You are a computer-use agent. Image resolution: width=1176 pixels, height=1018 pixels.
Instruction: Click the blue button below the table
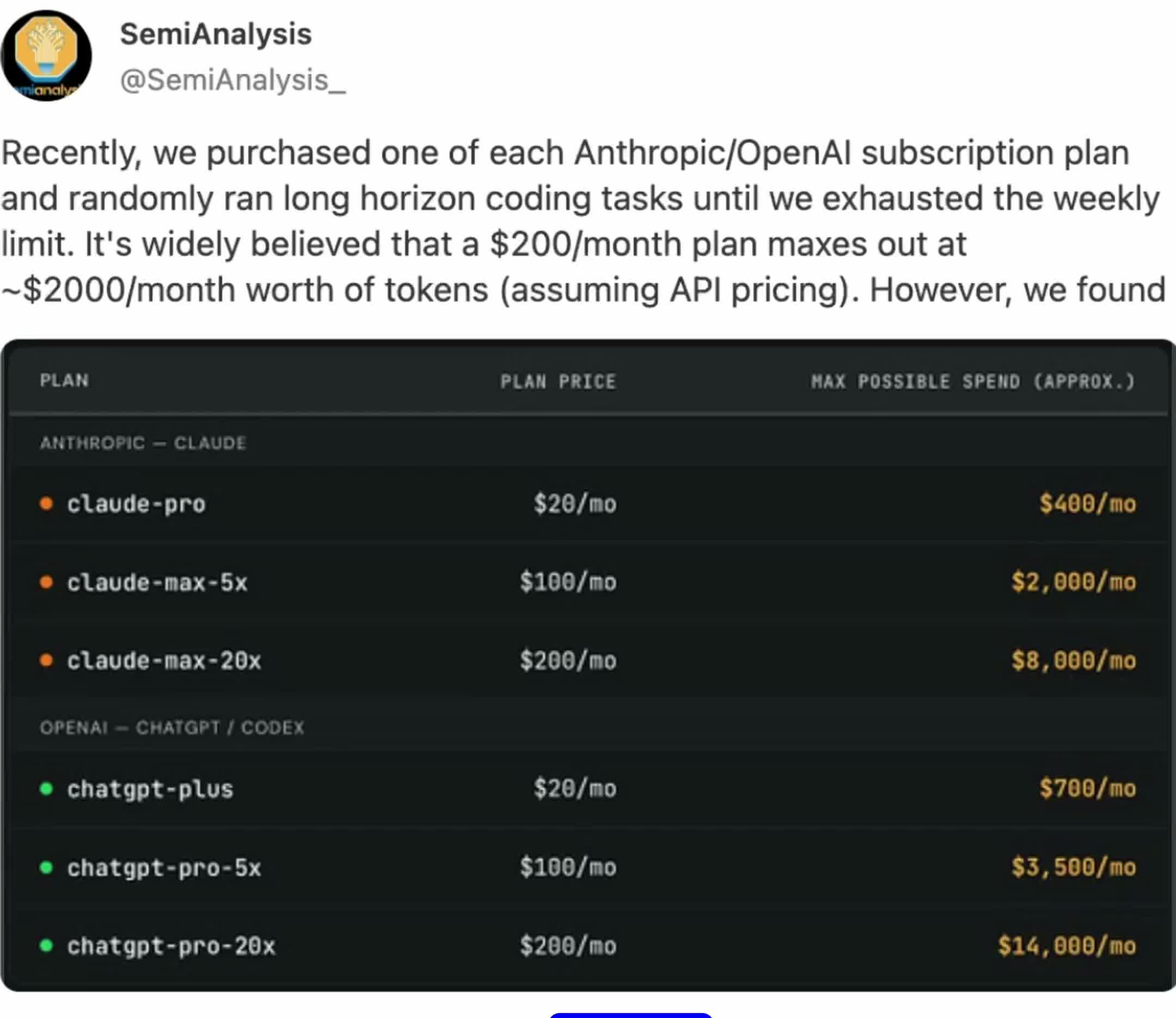click(x=630, y=1014)
